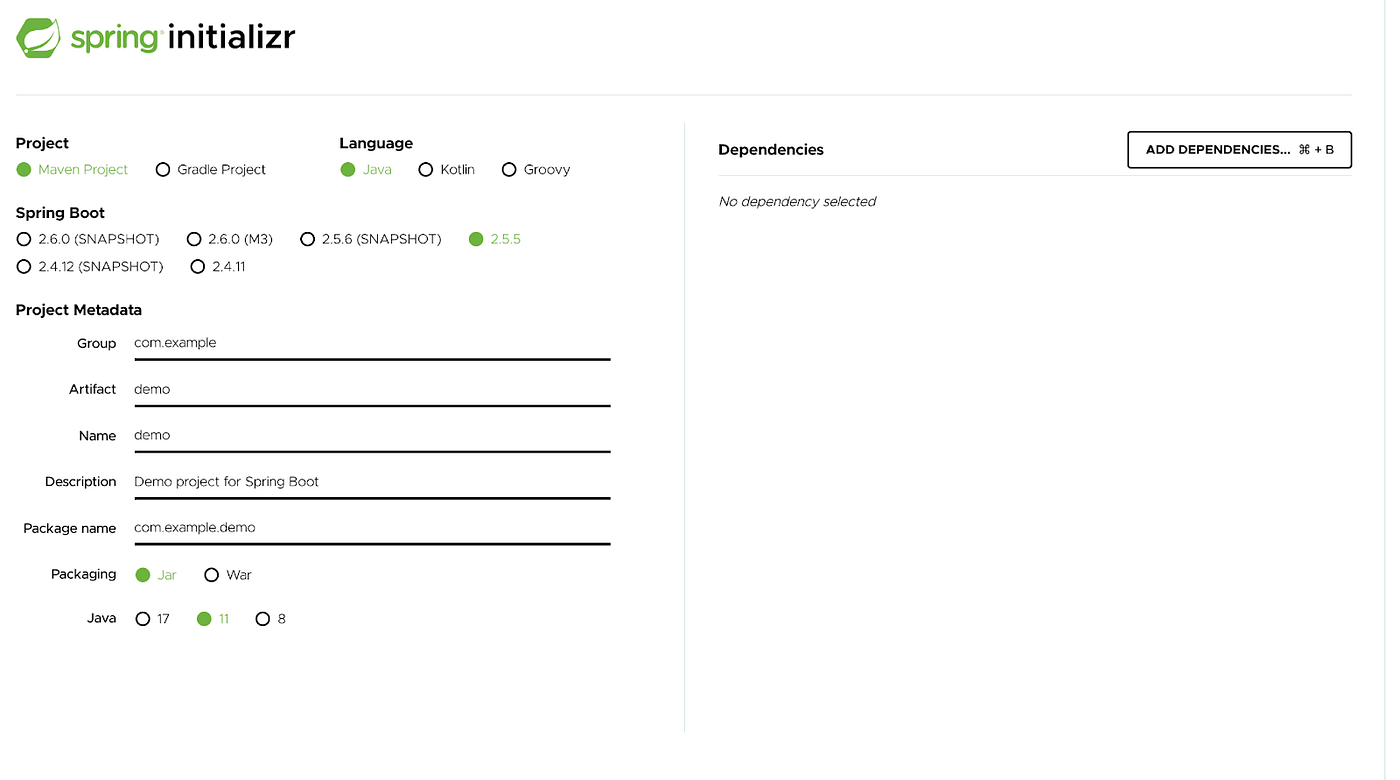Focus the Name input field

pos(372,435)
